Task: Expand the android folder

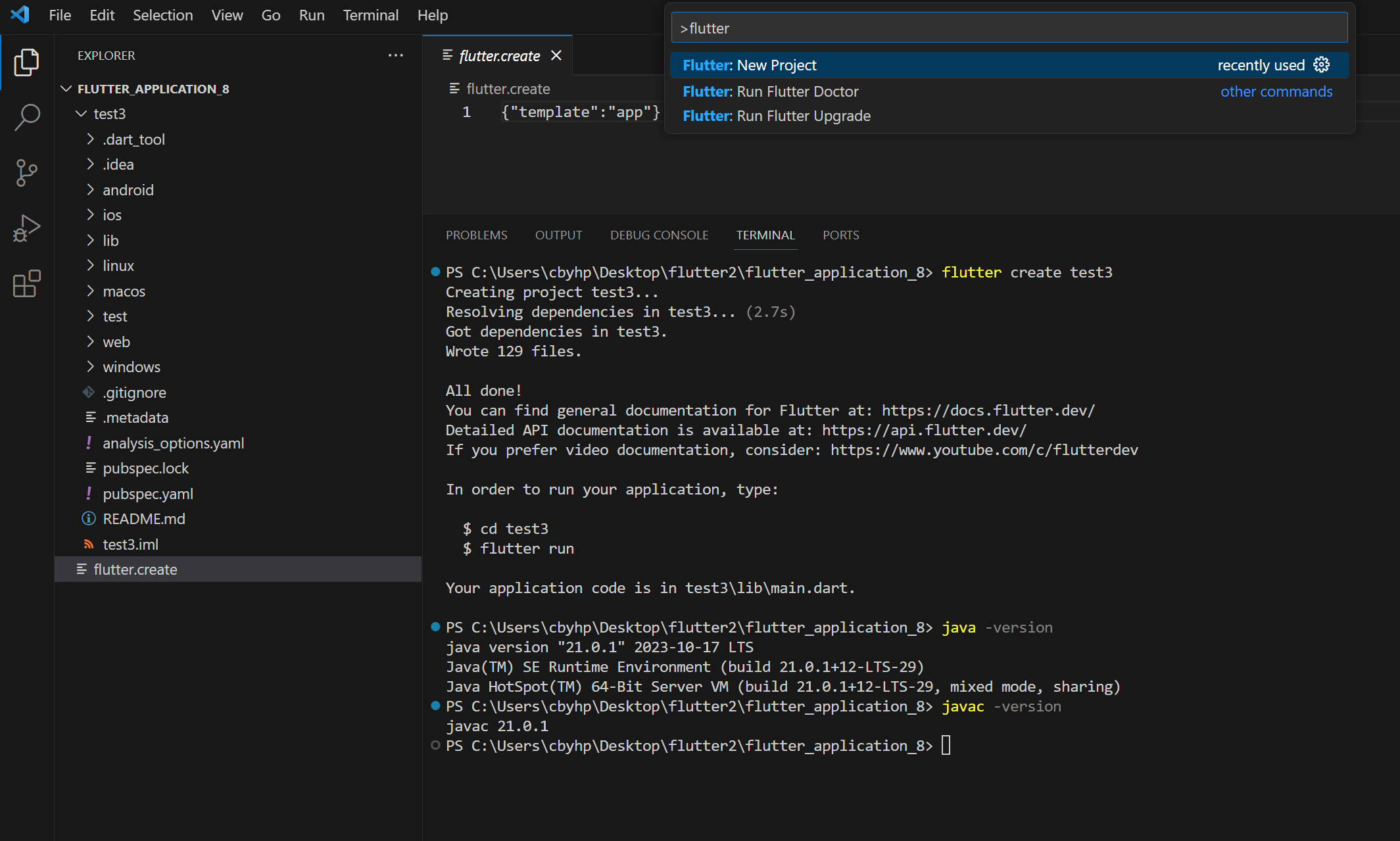Action: coord(90,189)
